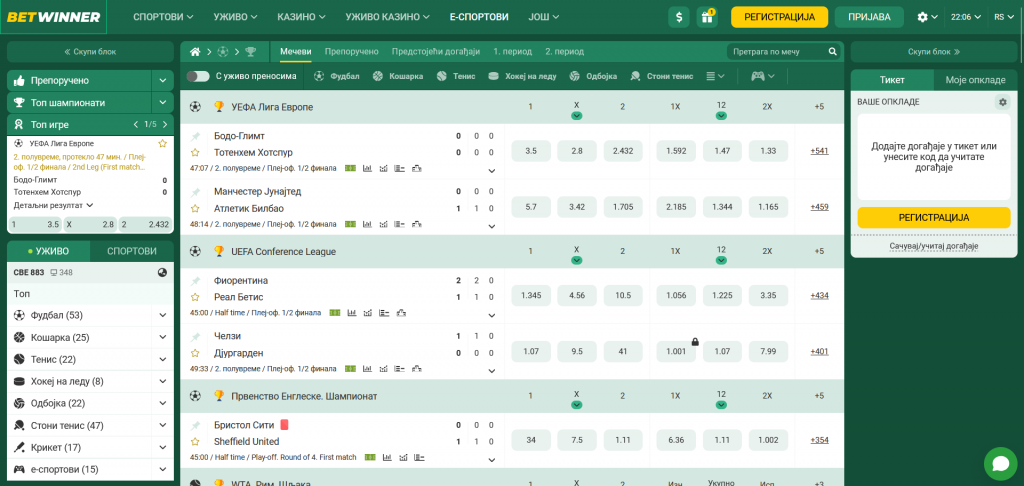1024x486 pixels.
Task: Favorite the Тотенхем Хотспур match star
Action: point(195,153)
